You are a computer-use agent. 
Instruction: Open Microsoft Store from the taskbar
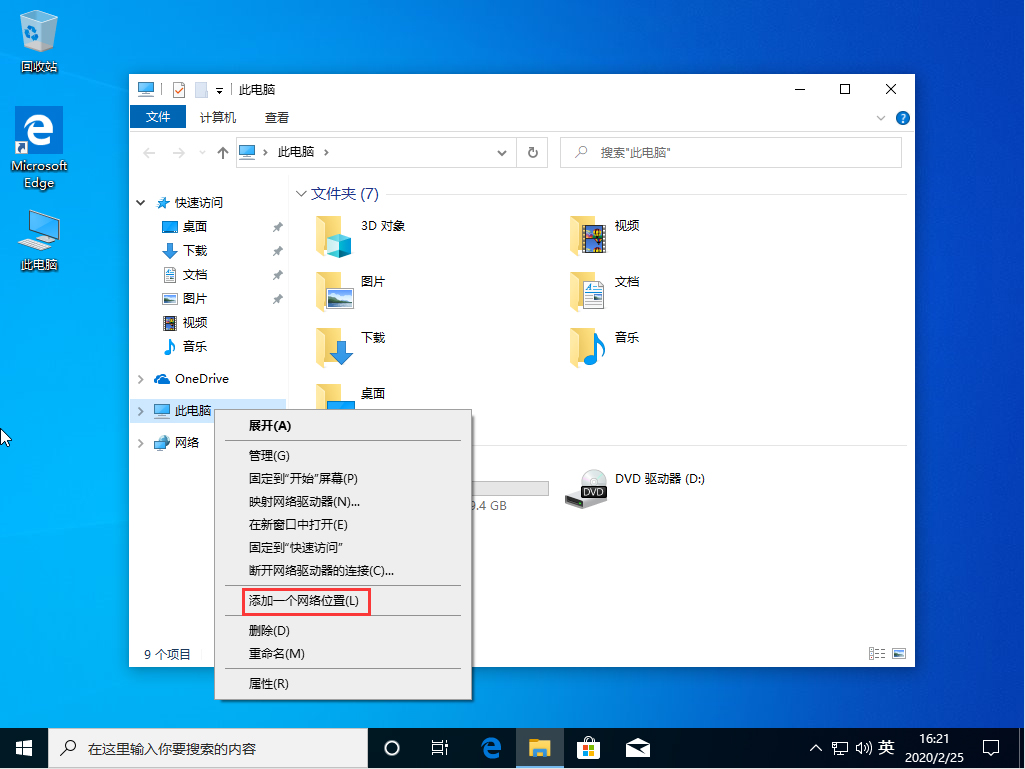coord(588,747)
